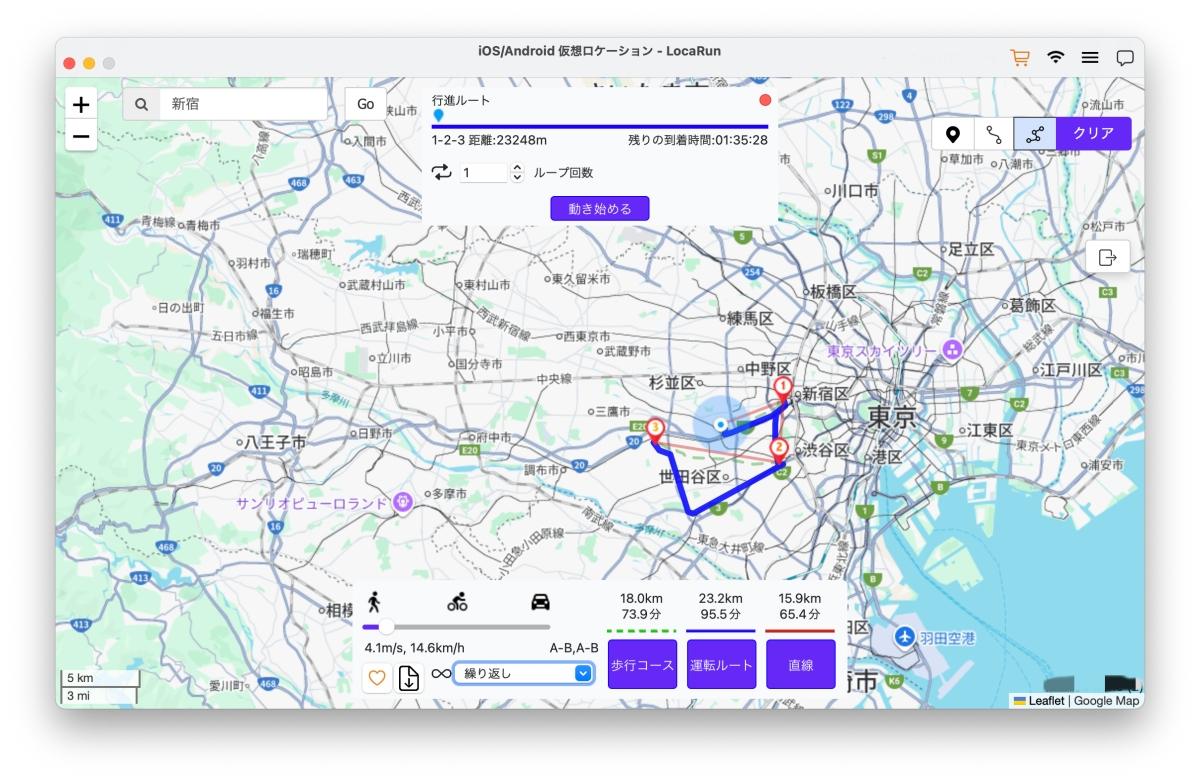Image resolution: width=1200 pixels, height=782 pixels.
Task: Click the 東京 city label
Action: tap(891, 416)
